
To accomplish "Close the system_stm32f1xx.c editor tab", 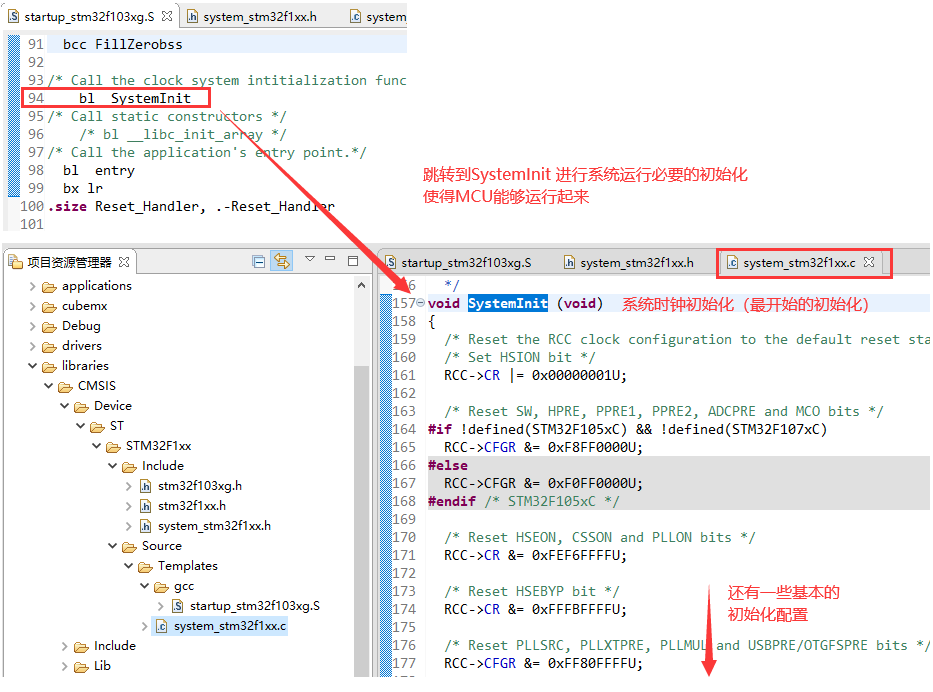I will coord(869,262).
